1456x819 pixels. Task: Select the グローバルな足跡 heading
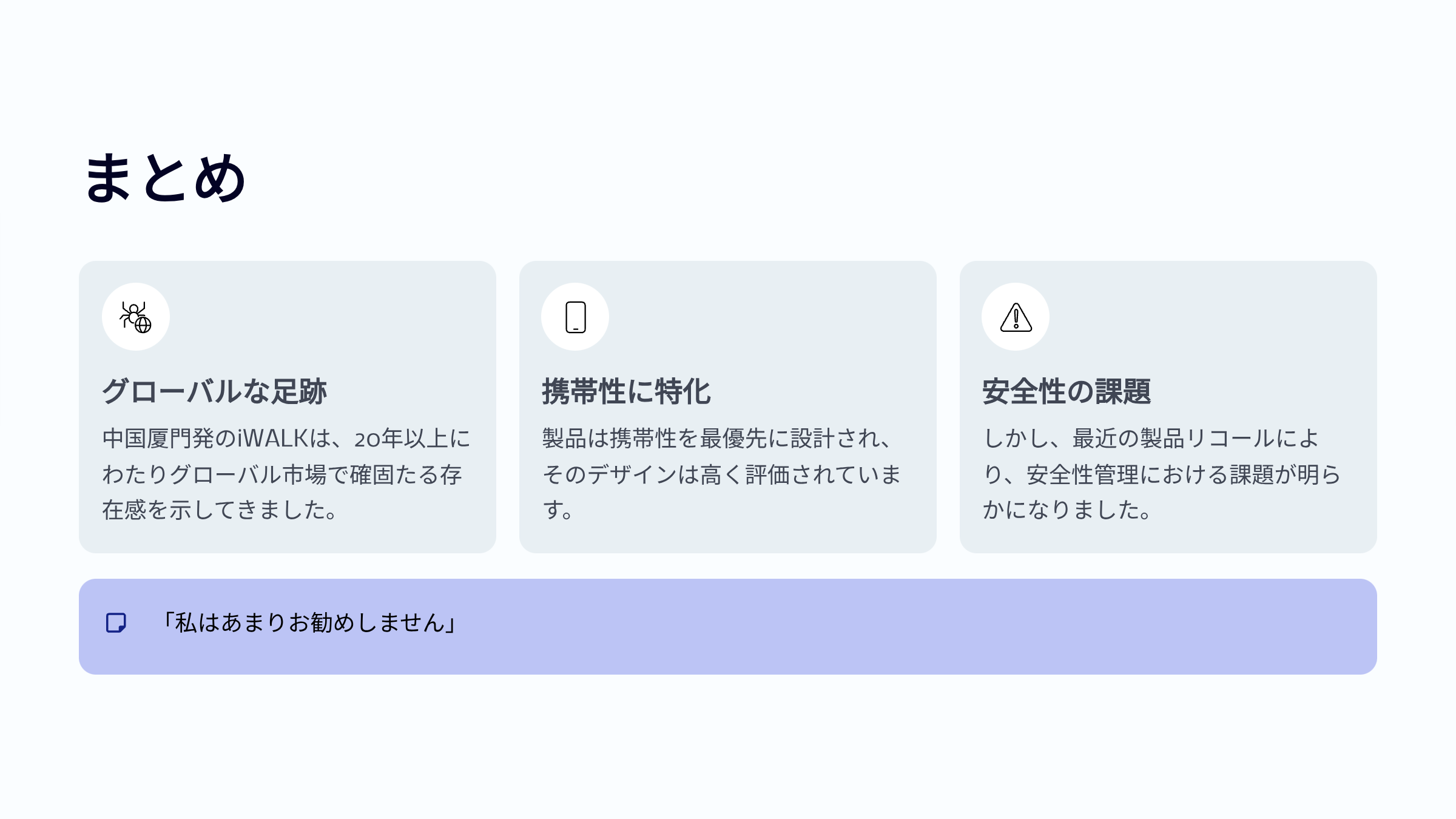pyautogui.click(x=215, y=391)
